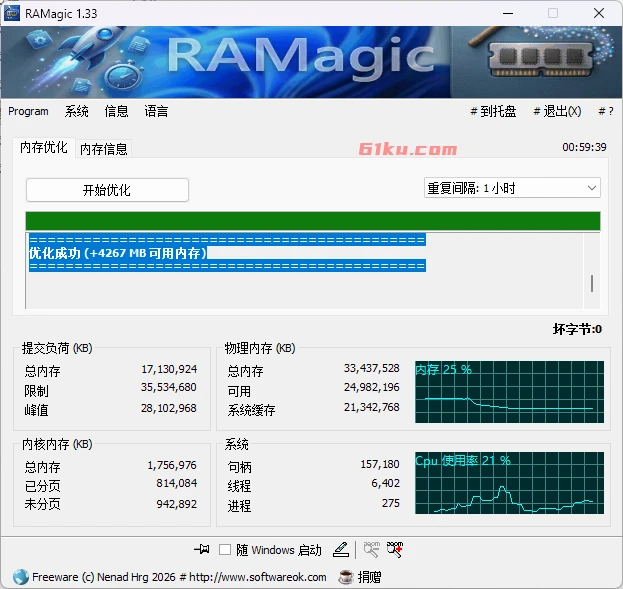The width and height of the screenshot is (623, 589).
Task: Click the 提交负荷 (KB) group heading
Action: click(x=57, y=348)
